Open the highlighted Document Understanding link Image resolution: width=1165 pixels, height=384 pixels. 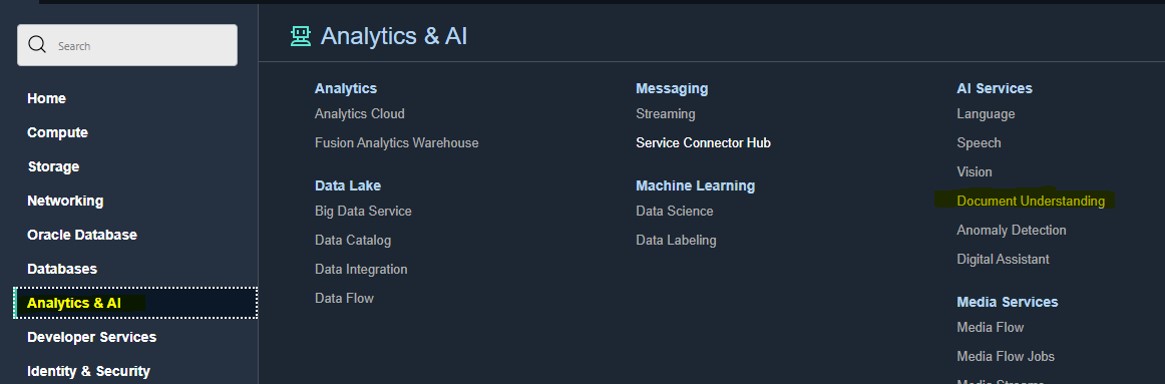(1031, 201)
